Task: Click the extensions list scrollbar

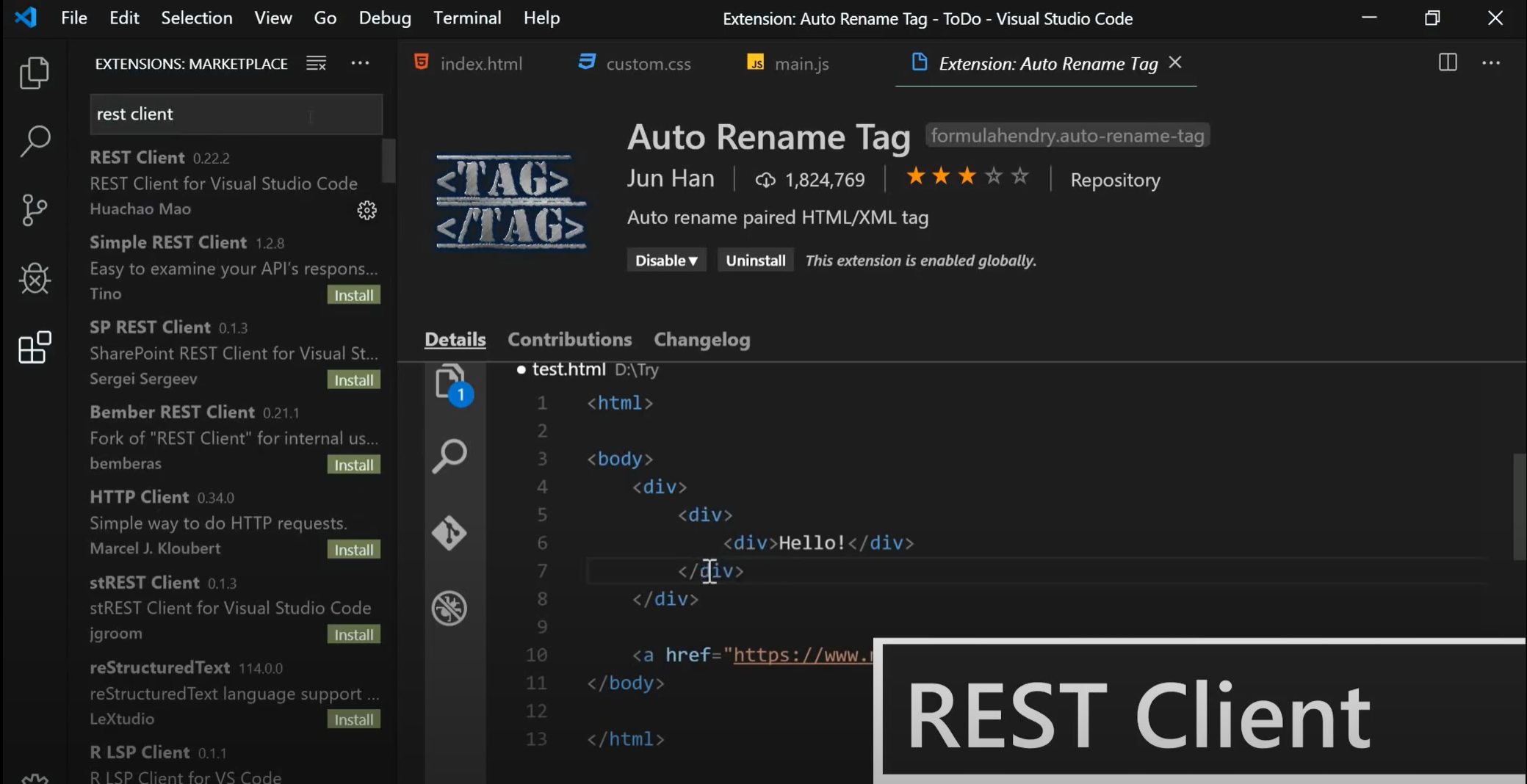Action: pos(389,160)
